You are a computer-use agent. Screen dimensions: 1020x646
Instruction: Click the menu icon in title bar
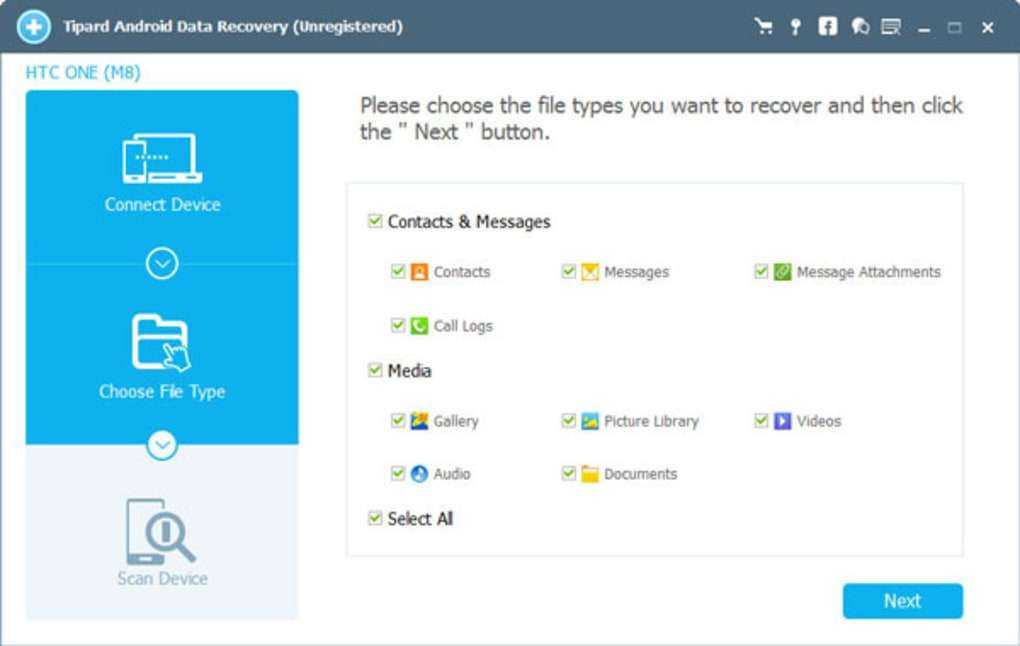pyautogui.click(x=891, y=27)
